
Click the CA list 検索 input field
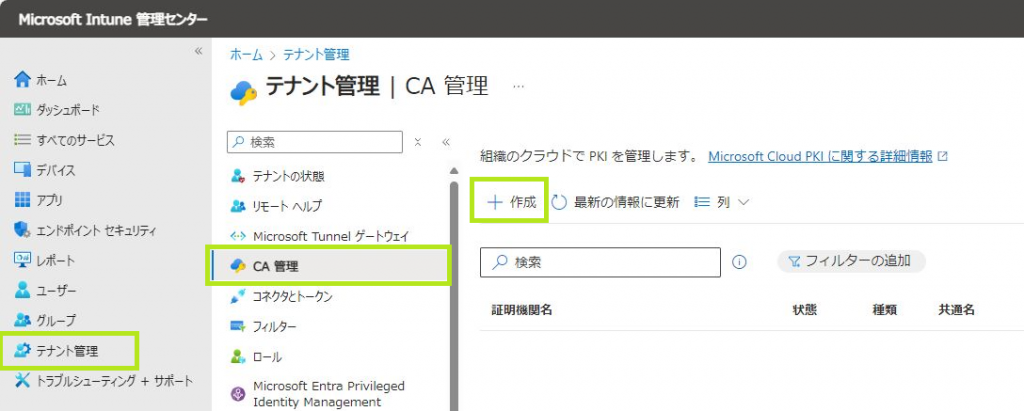click(x=600, y=262)
